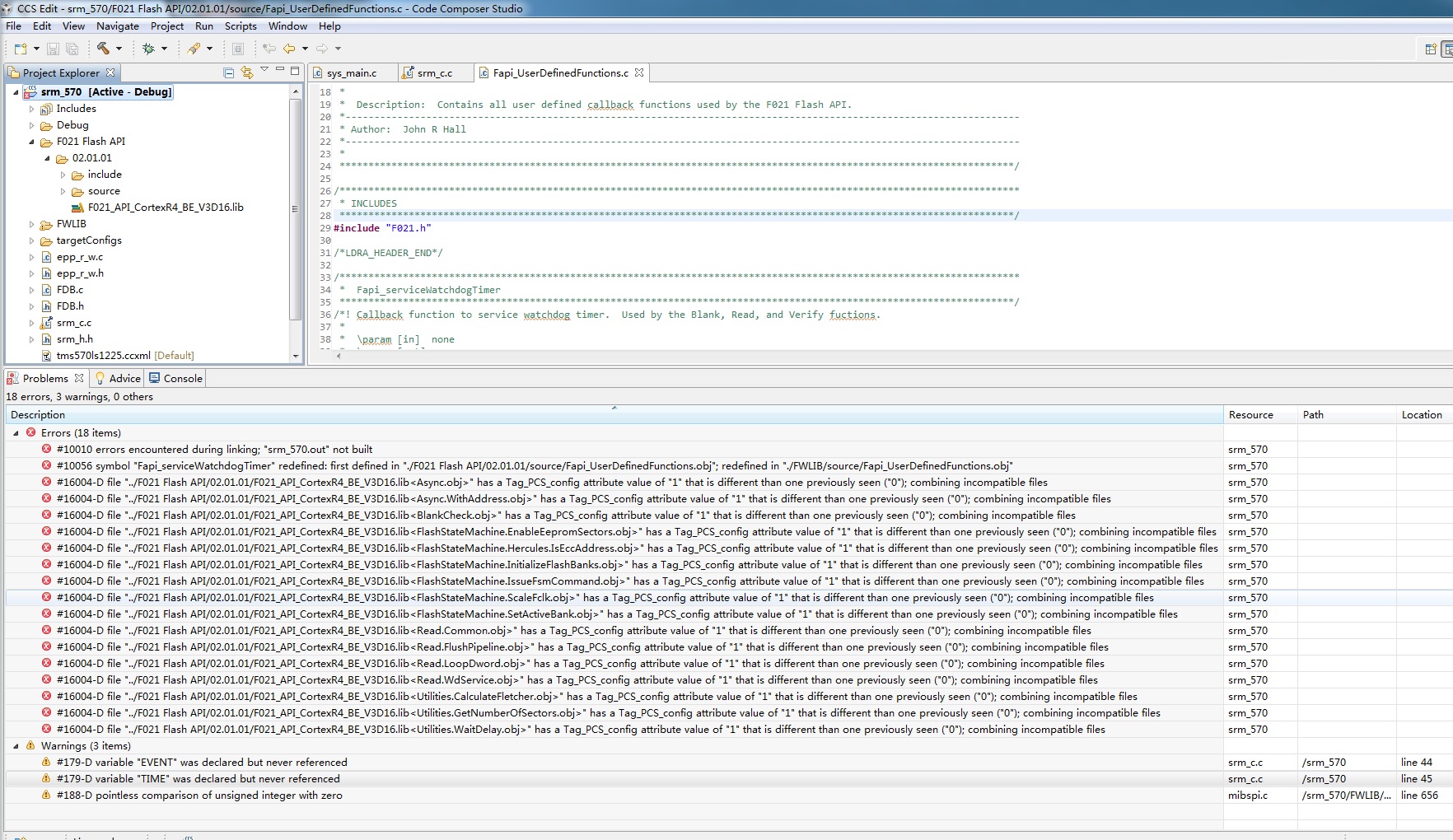Select F021_API_CortexR4_BE_V3D16.lib in tree
This screenshot has height=840, width=1453.
[x=165, y=208]
